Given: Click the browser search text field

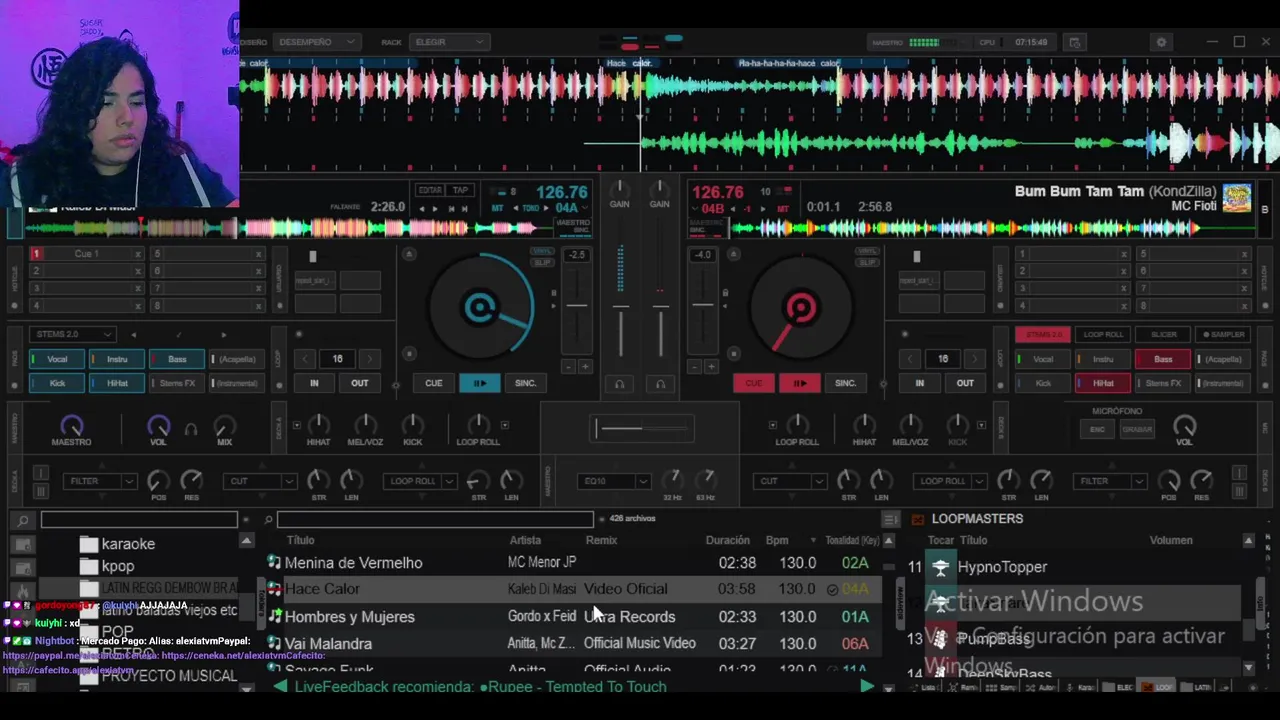Looking at the screenshot, I should [x=435, y=519].
